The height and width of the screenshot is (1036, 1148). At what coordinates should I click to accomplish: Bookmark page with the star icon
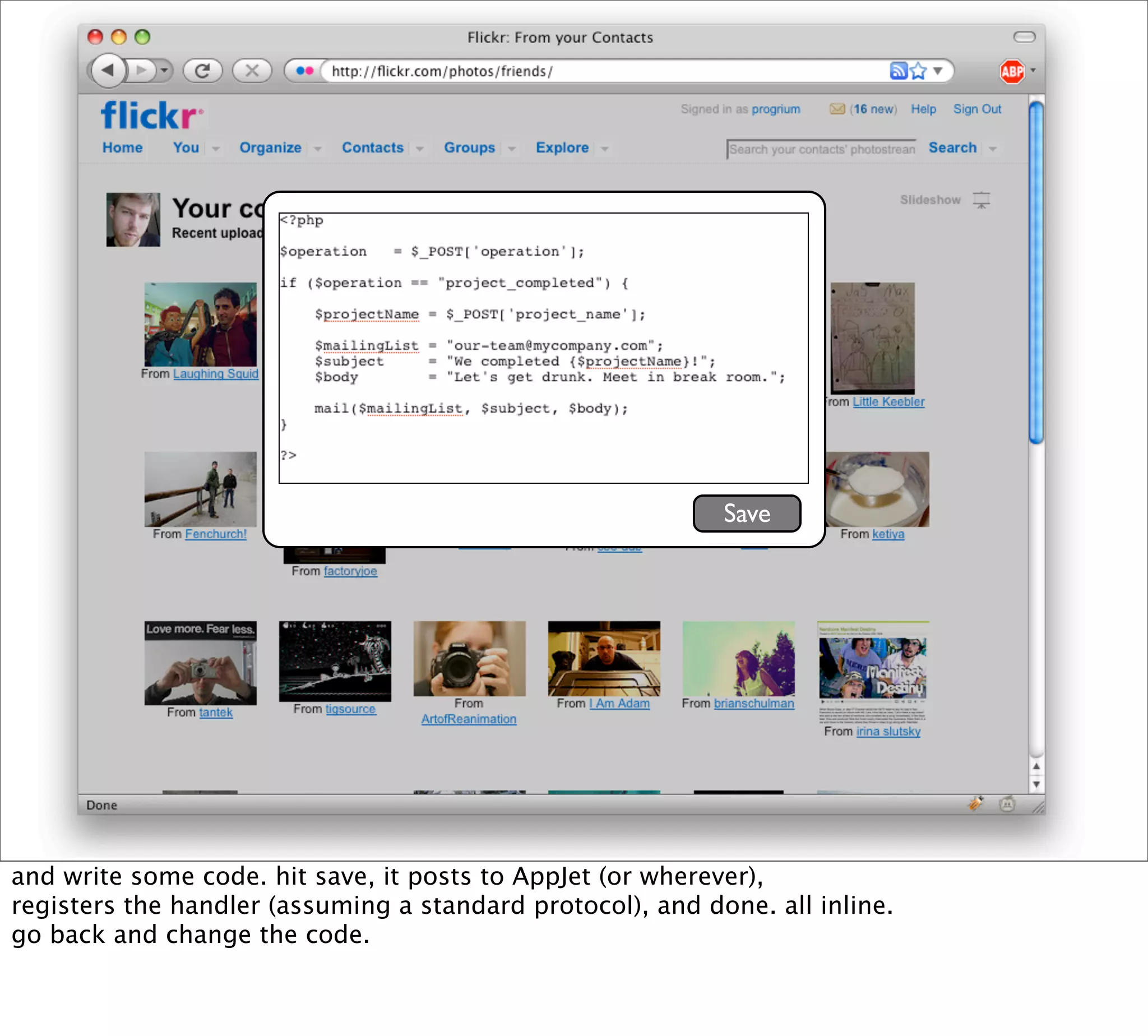tap(918, 71)
